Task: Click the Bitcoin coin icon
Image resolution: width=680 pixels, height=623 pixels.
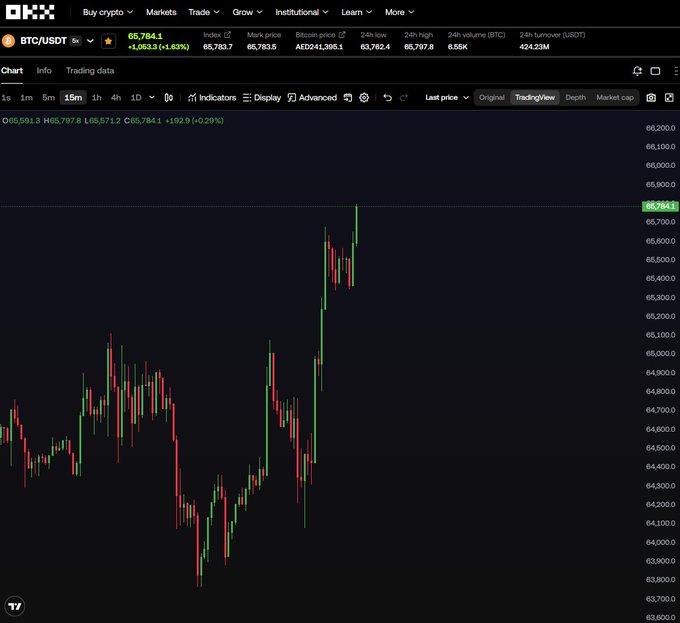Action: coord(8,41)
